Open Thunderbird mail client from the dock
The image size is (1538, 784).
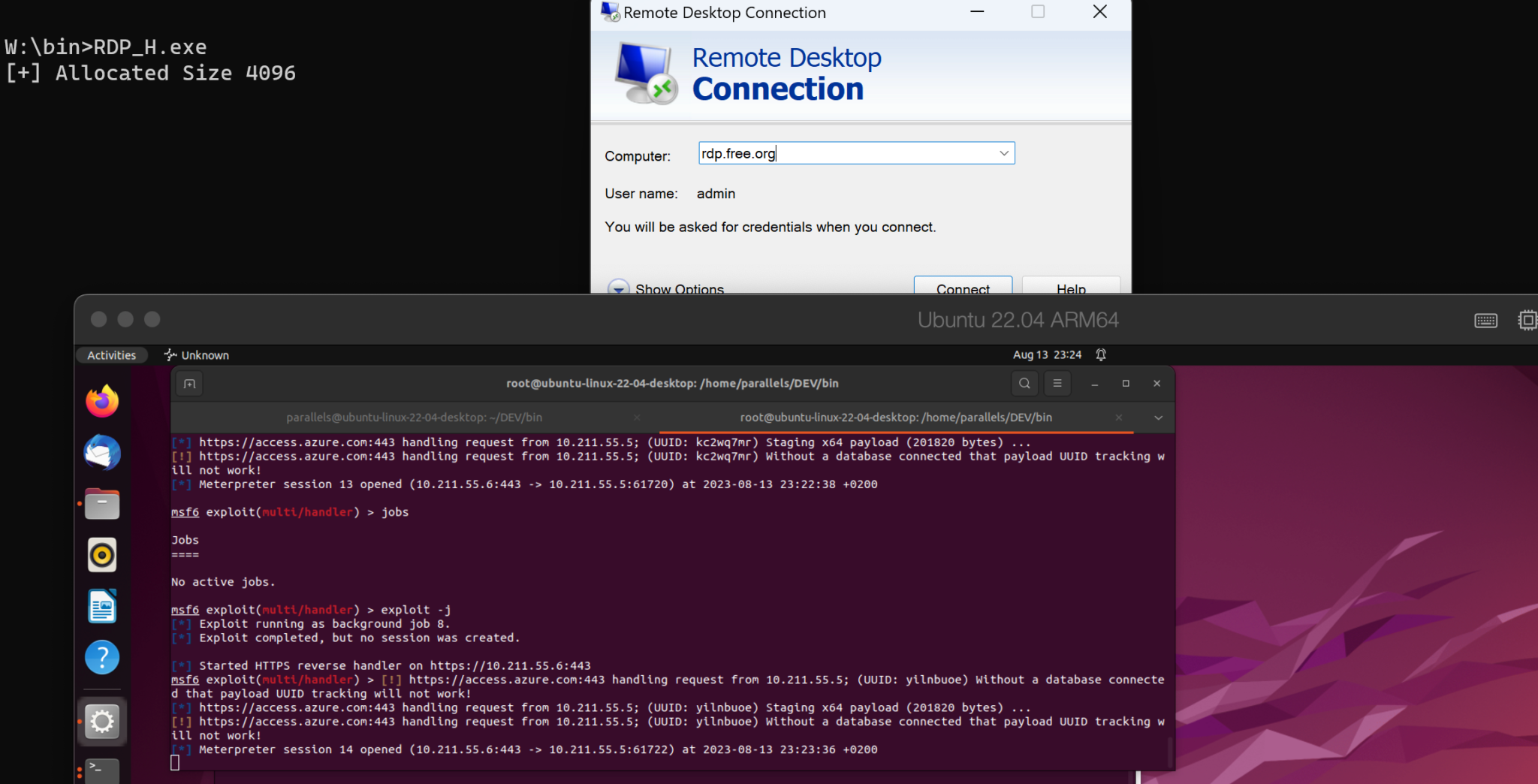102,453
